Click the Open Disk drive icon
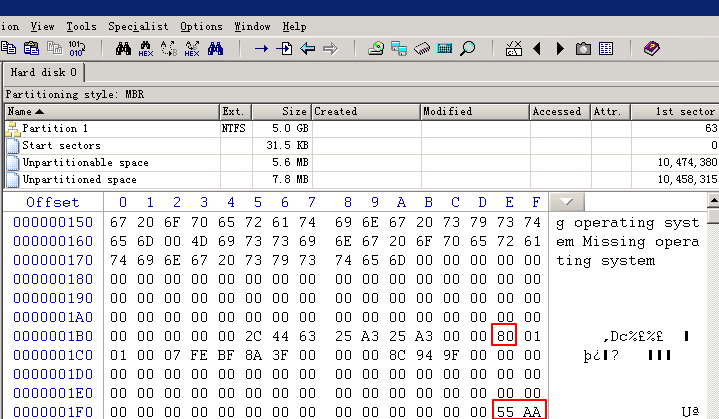The height and width of the screenshot is (419, 719). pos(376,48)
